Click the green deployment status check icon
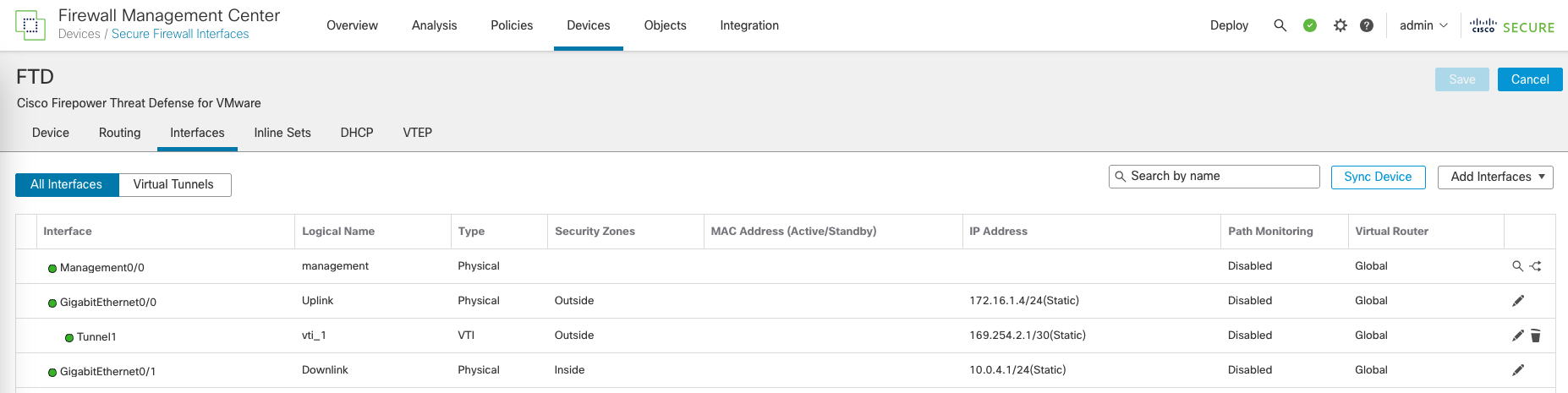Screen dimensions: 1568x393 pyautogui.click(x=1310, y=25)
